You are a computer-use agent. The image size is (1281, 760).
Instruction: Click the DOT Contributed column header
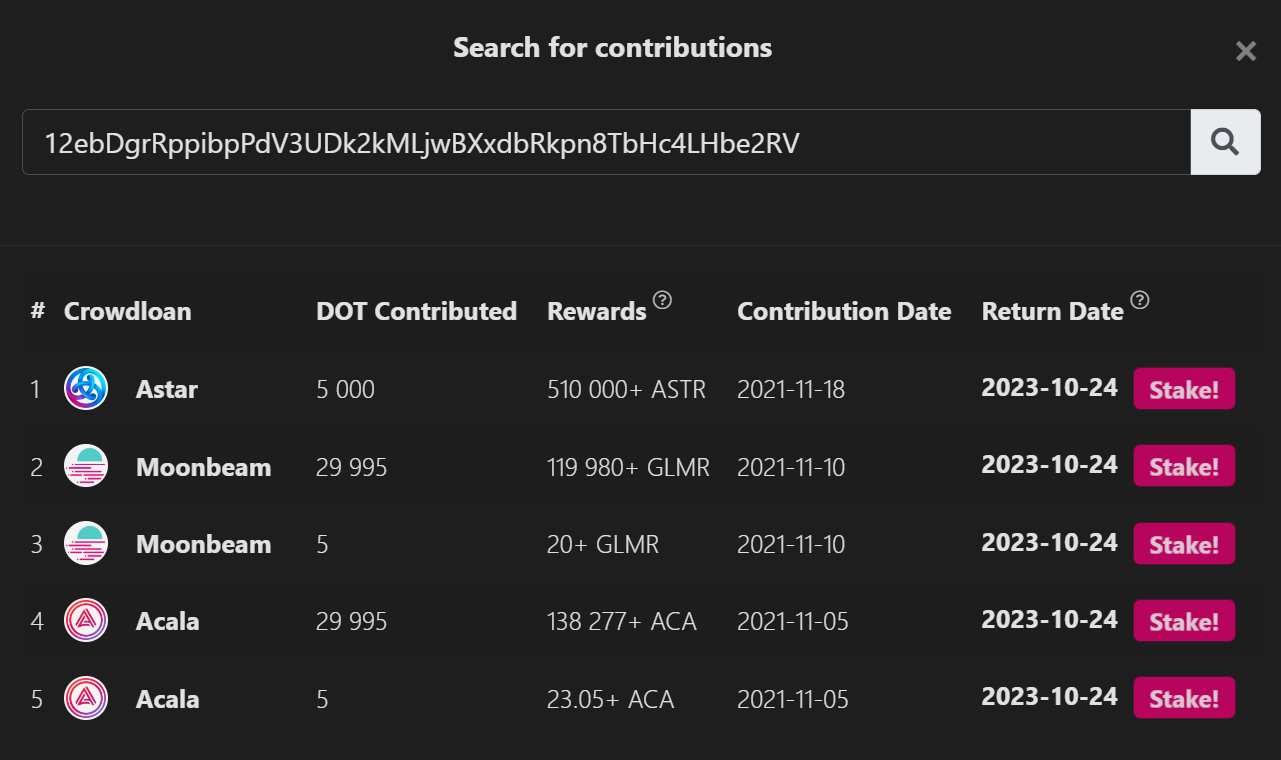click(416, 311)
